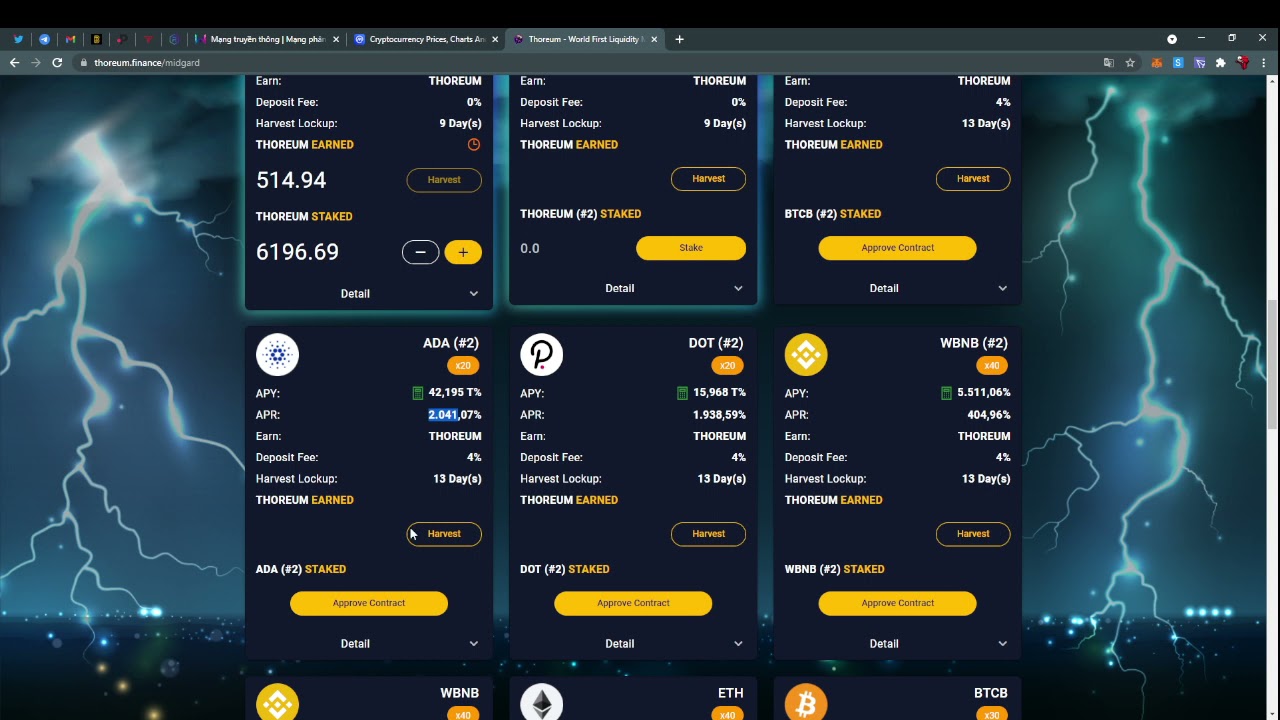Approve Contract for ADA (#2)
The width and height of the screenshot is (1280, 720).
[x=369, y=603]
